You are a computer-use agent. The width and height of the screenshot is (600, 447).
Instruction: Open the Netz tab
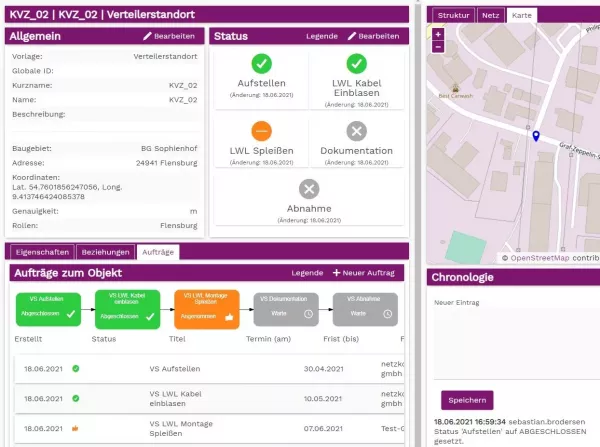coord(490,15)
